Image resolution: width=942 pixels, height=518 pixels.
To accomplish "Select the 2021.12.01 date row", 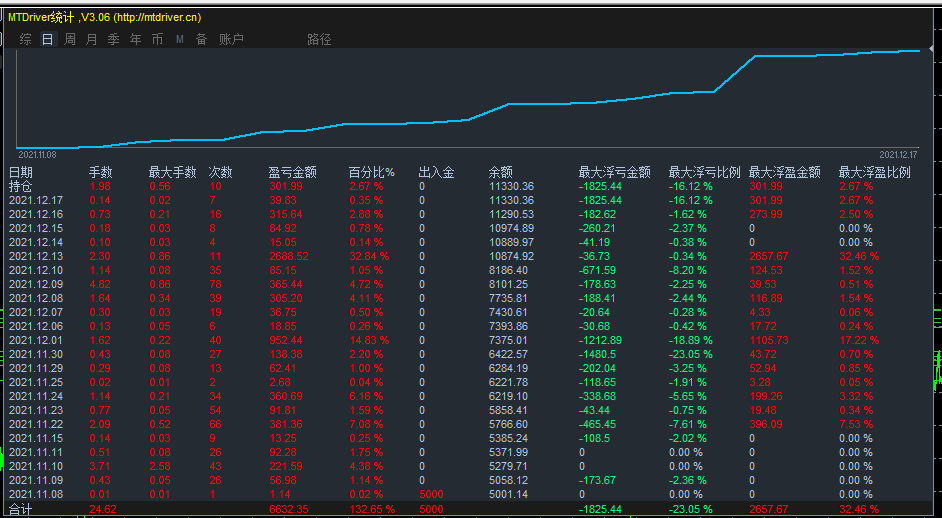I will 36,340.
